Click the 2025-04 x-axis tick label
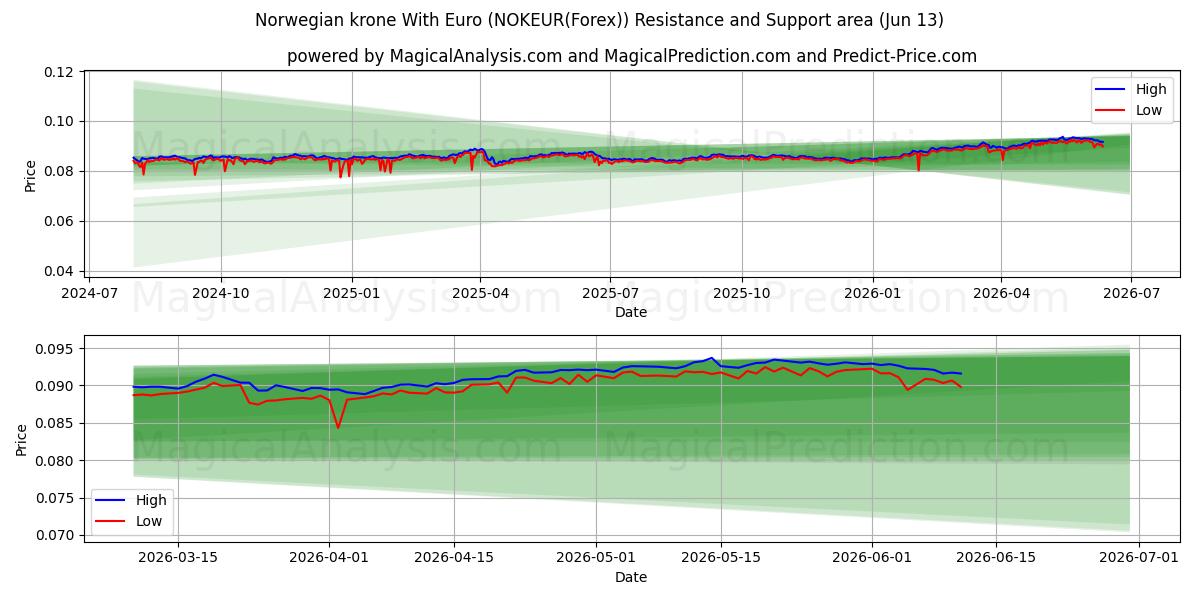1200x600 pixels. coord(480,294)
